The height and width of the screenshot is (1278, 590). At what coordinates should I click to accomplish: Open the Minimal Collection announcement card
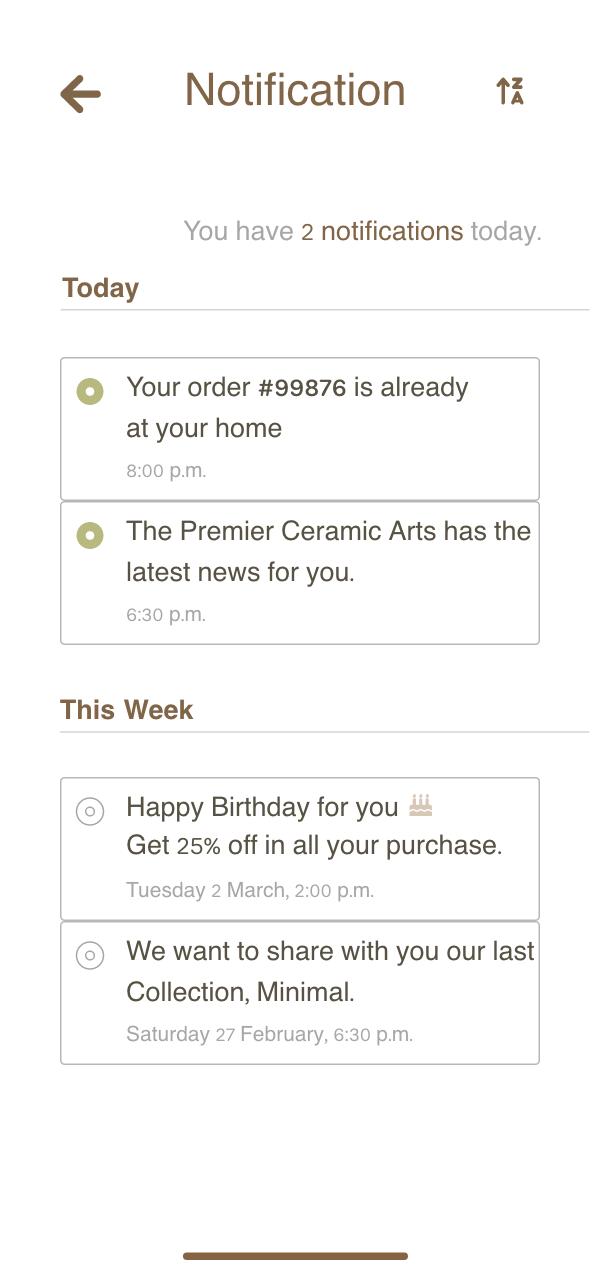(300, 993)
